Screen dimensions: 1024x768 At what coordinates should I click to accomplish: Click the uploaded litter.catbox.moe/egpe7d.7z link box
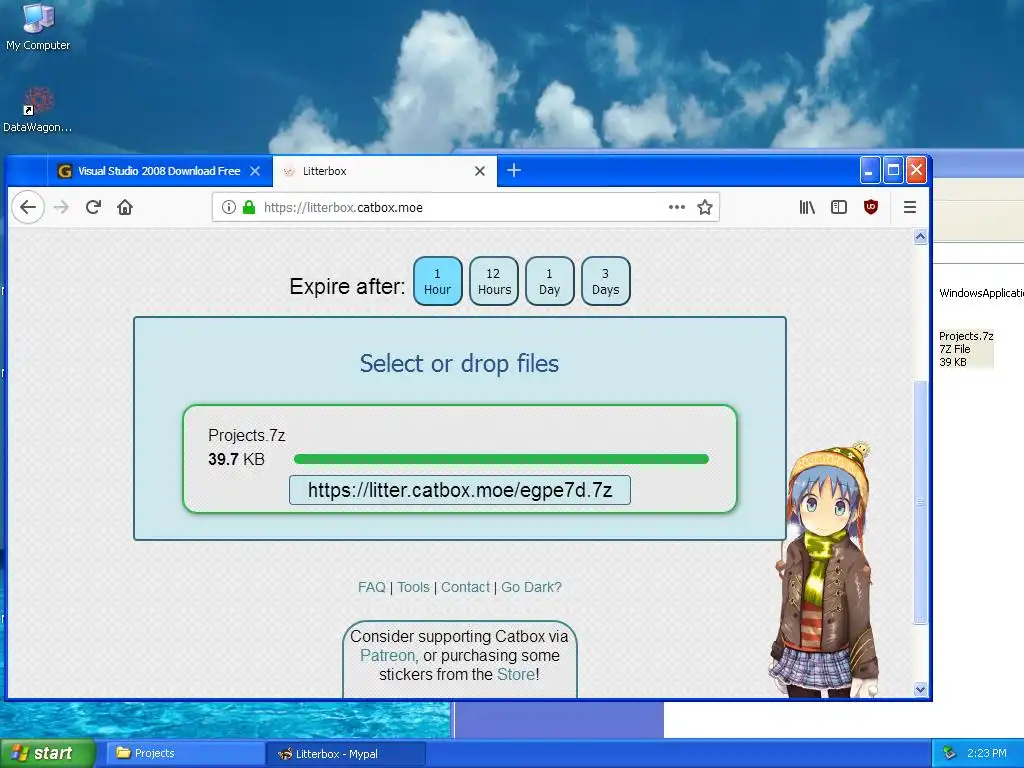tap(460, 490)
